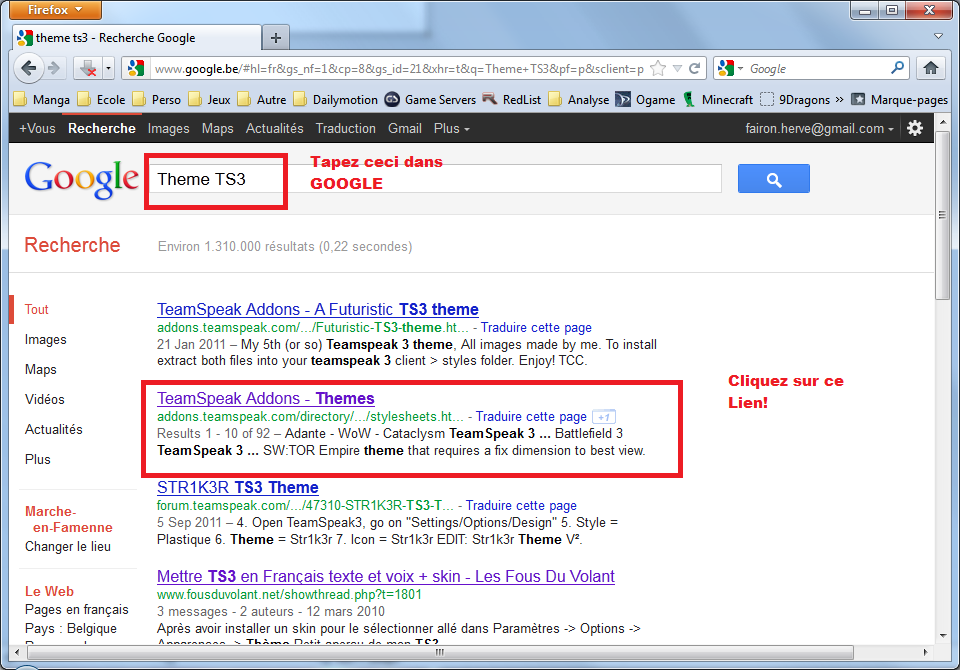Click +Vous in Google top bar
960x670 pixels.
(x=37, y=129)
